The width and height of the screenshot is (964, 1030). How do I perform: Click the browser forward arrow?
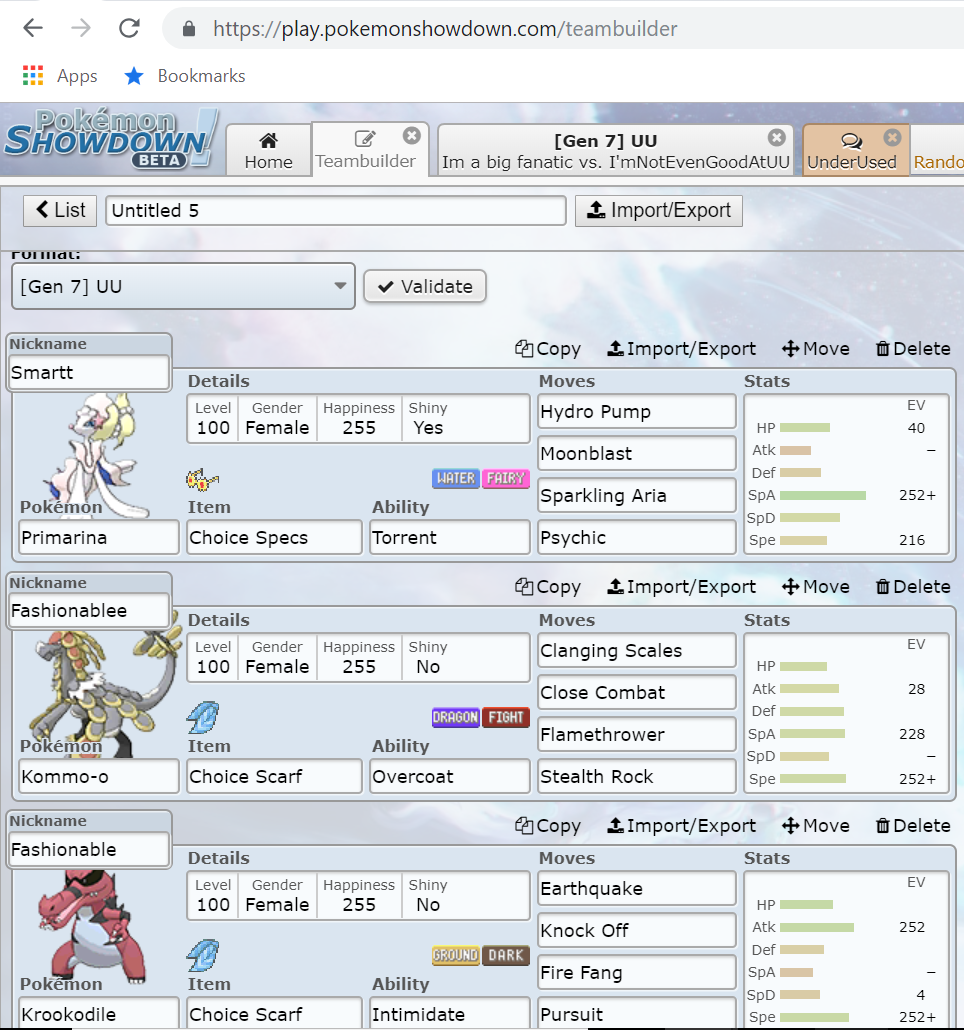(x=81, y=28)
